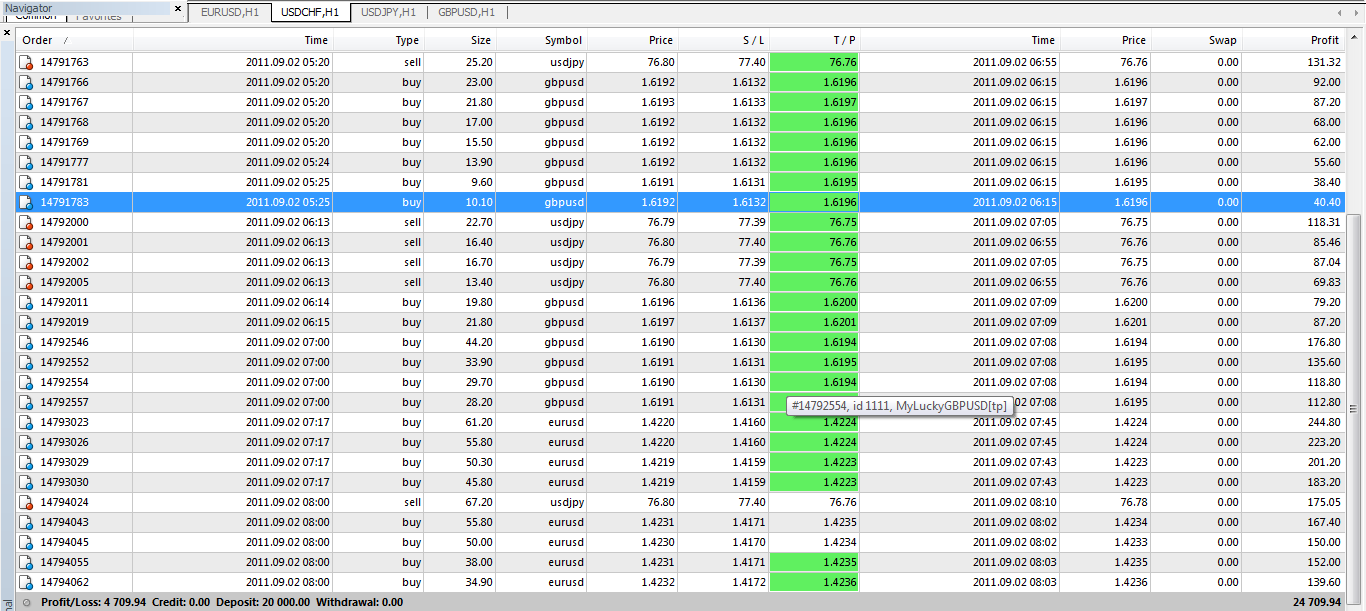Click the trade icon beside order 14793029
1366x611 pixels.
[x=27, y=462]
